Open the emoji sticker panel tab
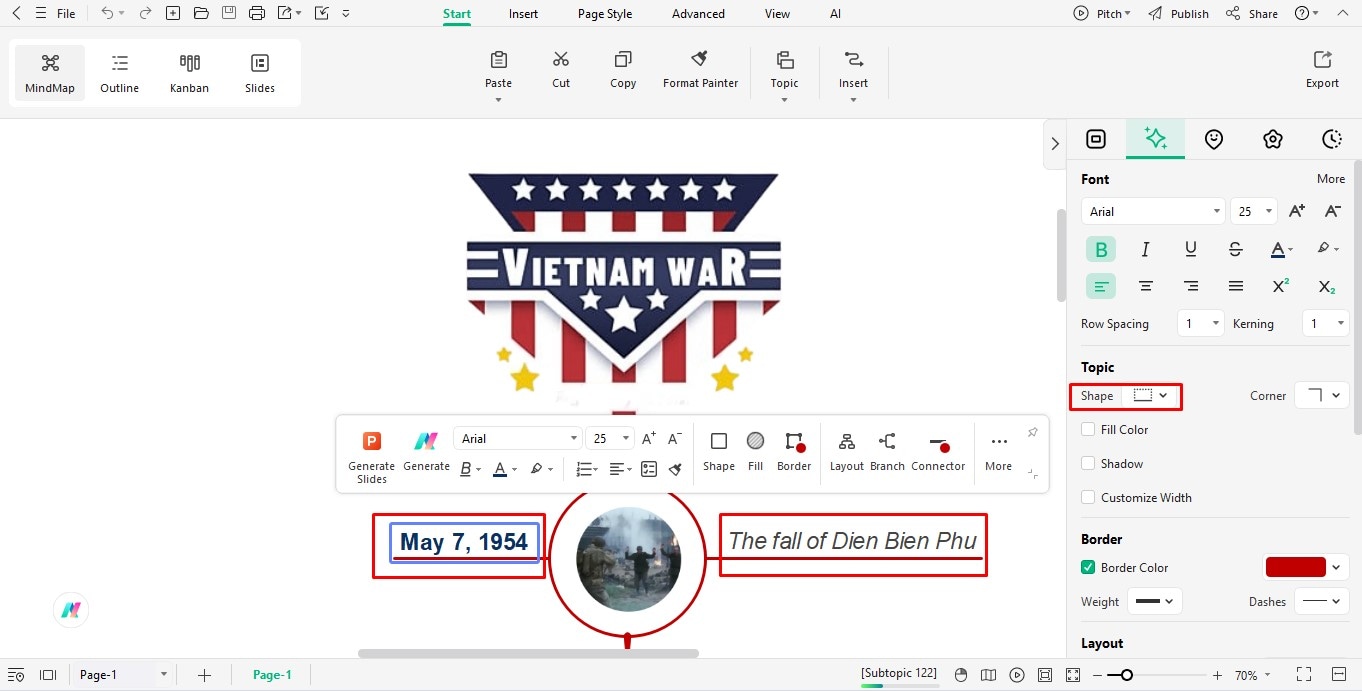The image size is (1362, 691). coord(1214,139)
